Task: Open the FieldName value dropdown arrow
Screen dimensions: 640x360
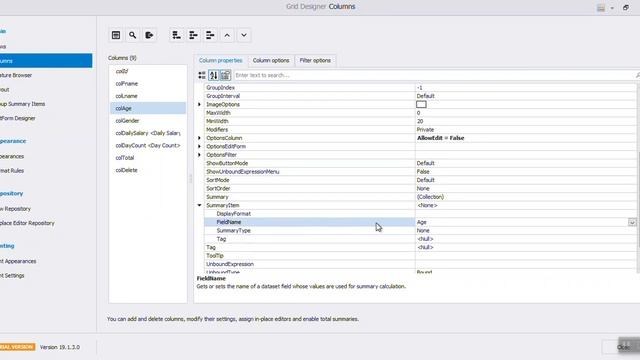Action: click(632, 222)
